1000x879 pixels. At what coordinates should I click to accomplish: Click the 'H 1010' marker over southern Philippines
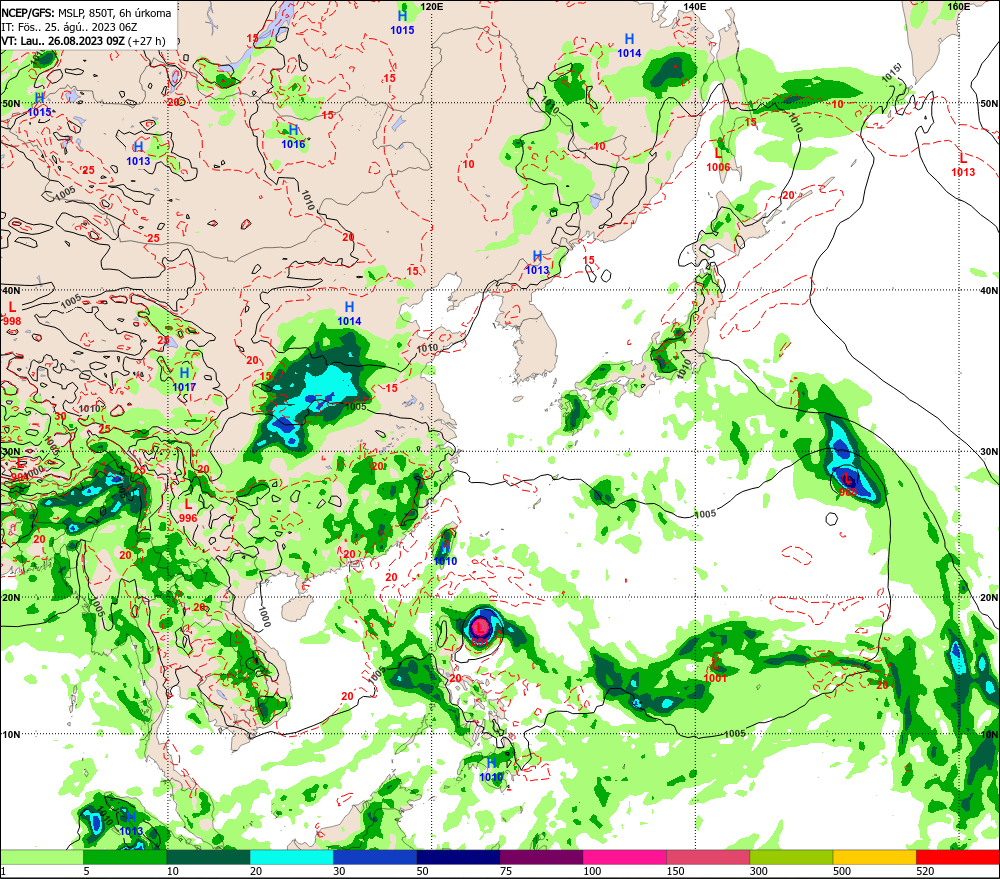491,770
